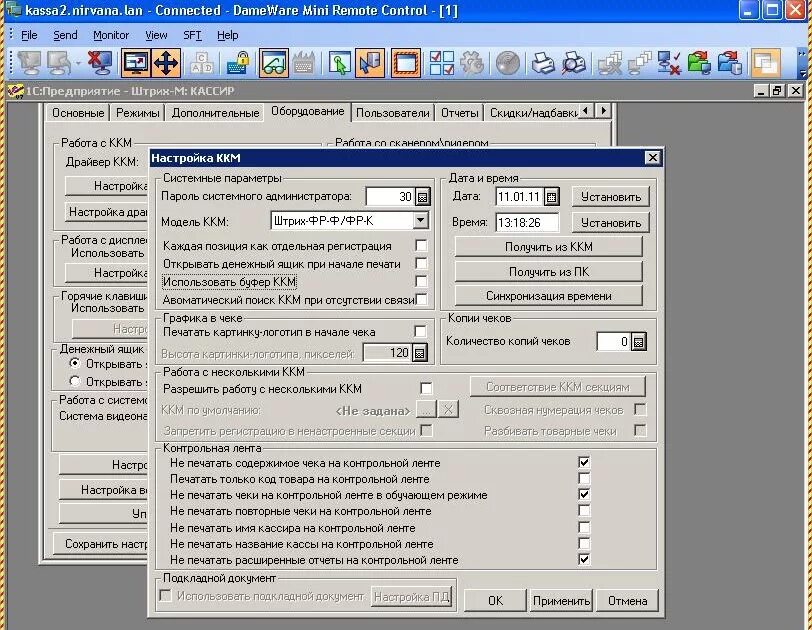Click the four-arrow move/pan toolbar icon
Image resolution: width=812 pixels, height=630 pixels.
166,63
